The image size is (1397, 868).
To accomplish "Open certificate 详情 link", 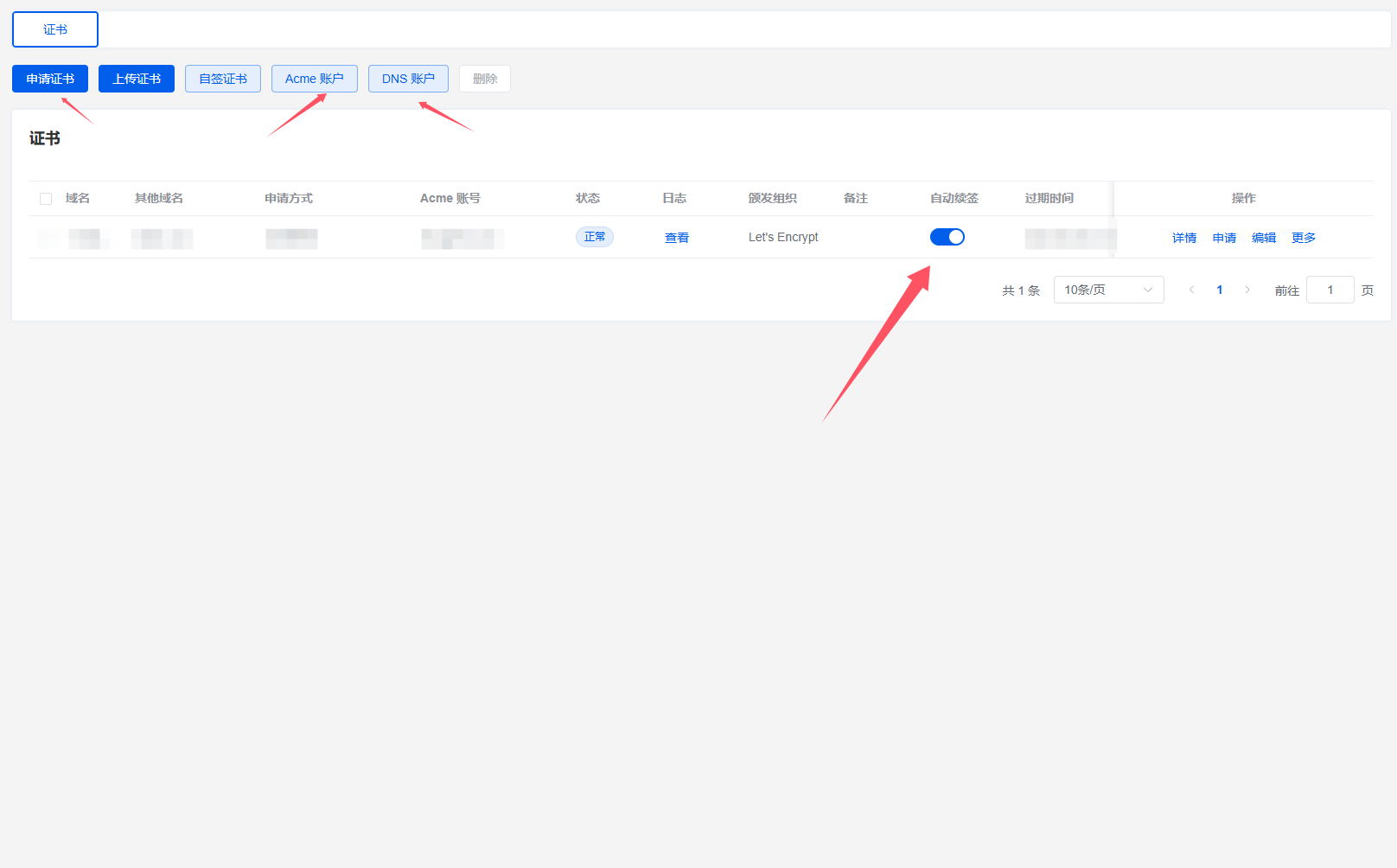I will (x=1184, y=238).
